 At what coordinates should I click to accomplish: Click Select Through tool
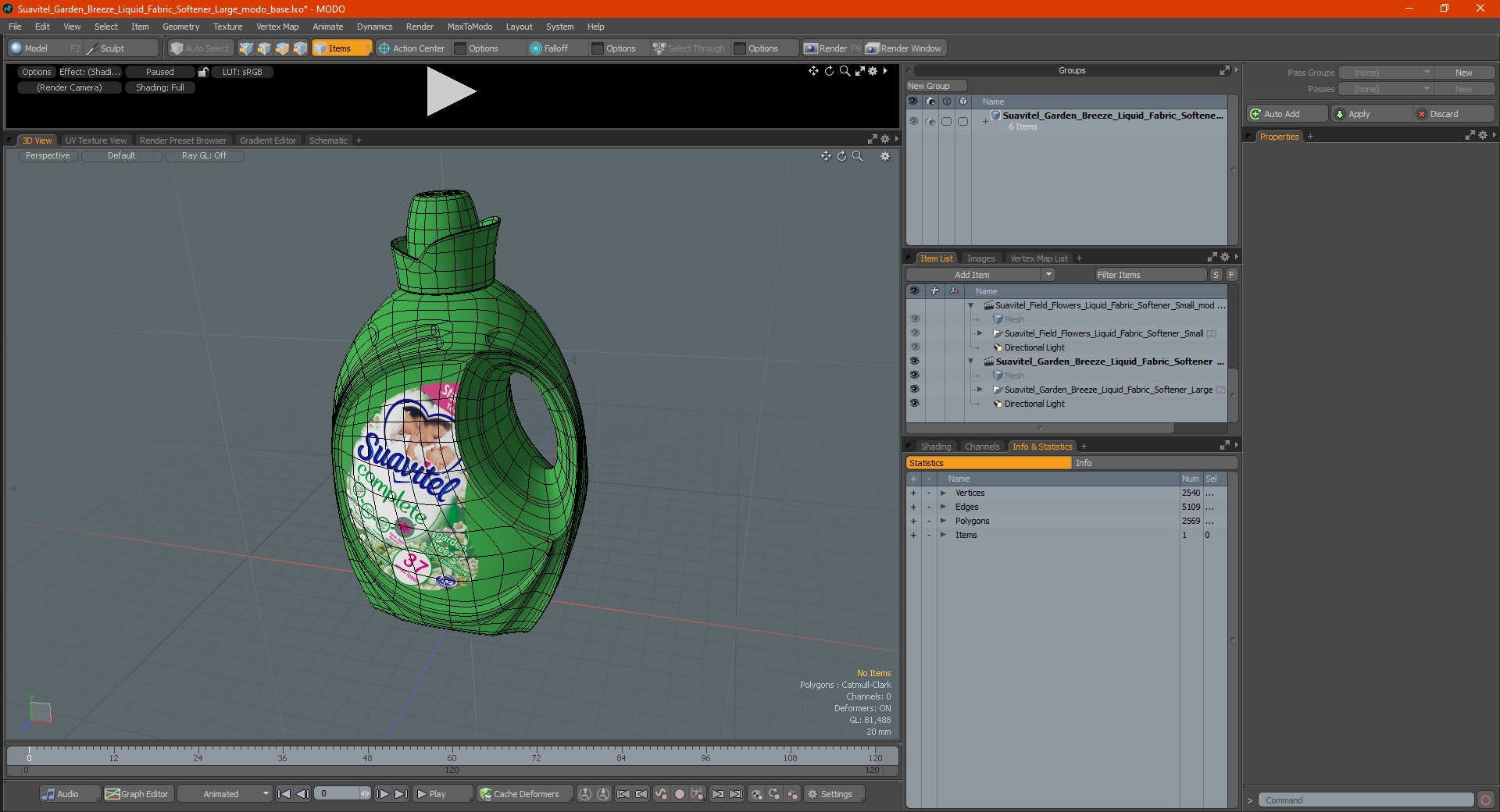pyautogui.click(x=689, y=48)
